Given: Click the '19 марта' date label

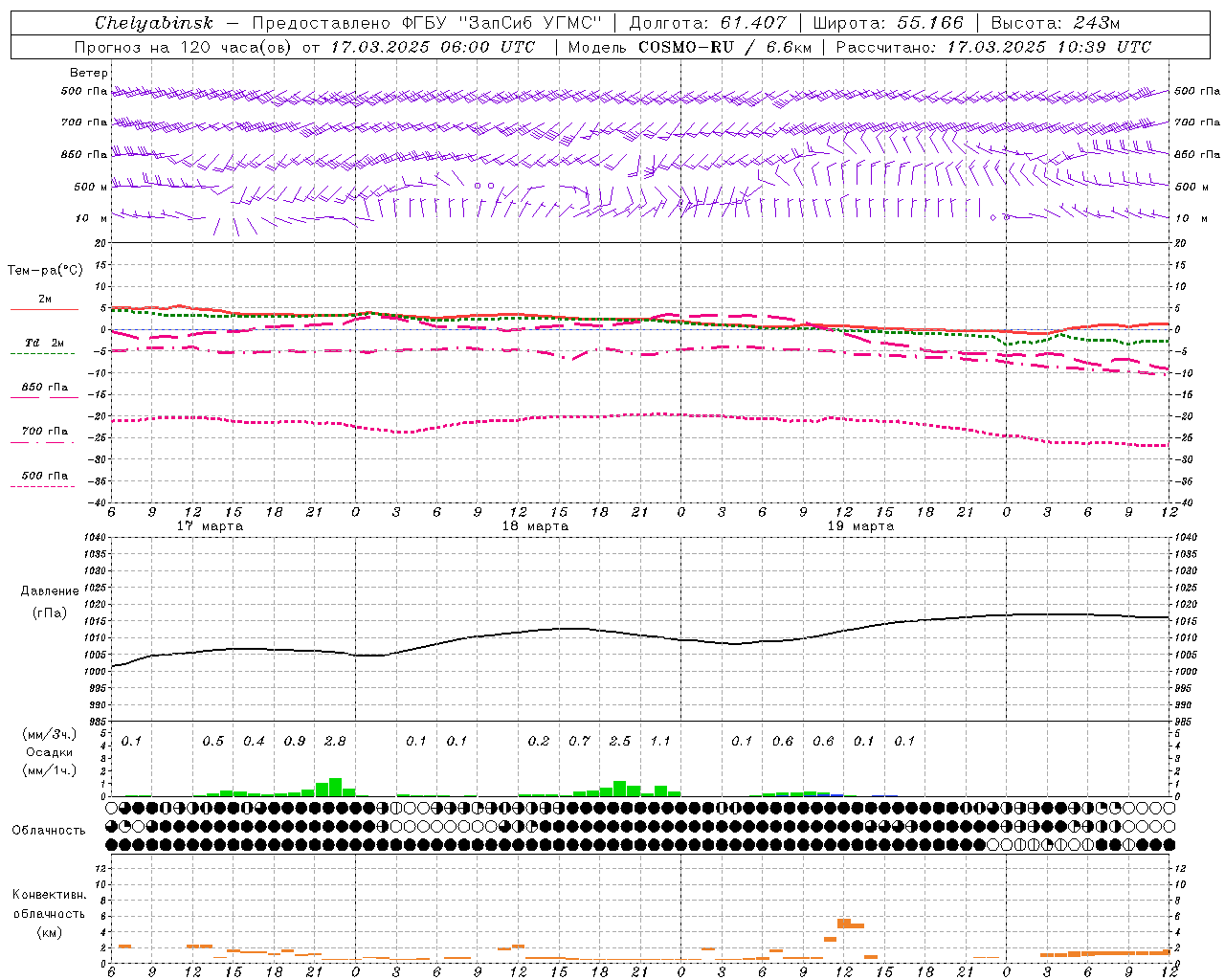Looking at the screenshot, I should 860,526.
